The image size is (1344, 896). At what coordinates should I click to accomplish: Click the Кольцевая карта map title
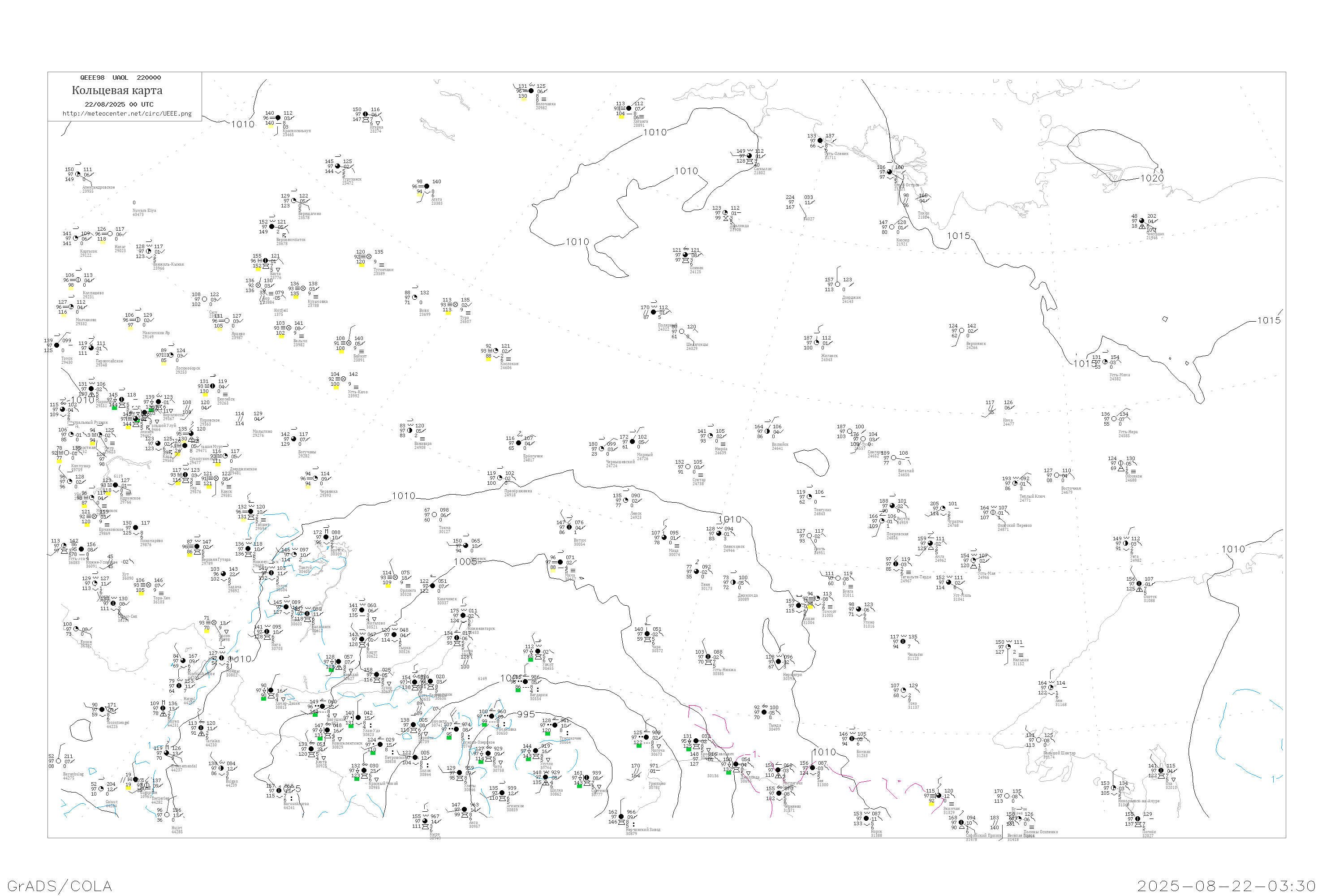pyautogui.click(x=117, y=90)
